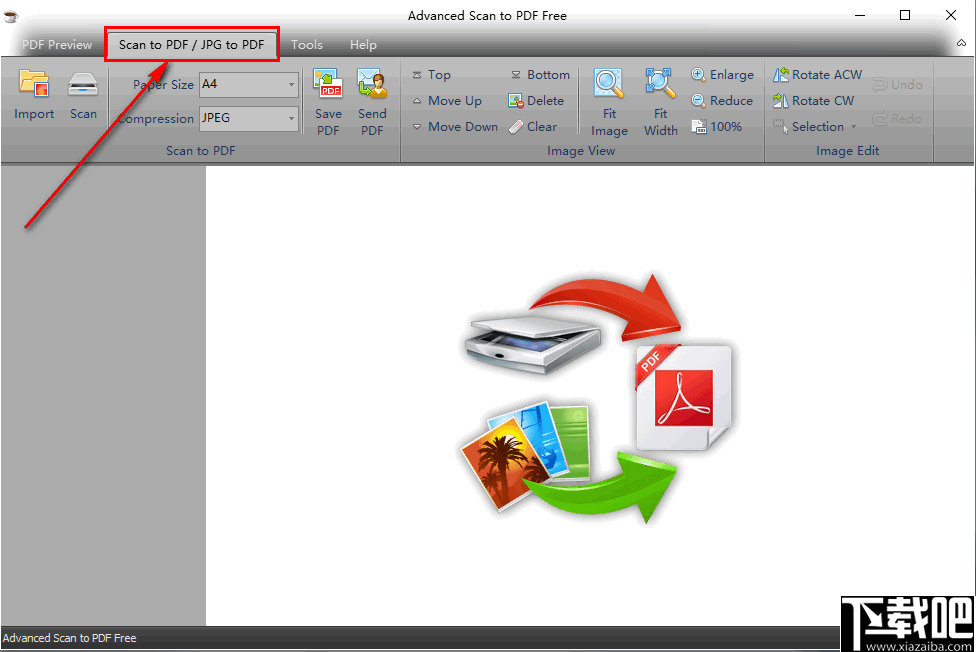
Task: Click the Reduce magnifier icon
Action: click(720, 100)
